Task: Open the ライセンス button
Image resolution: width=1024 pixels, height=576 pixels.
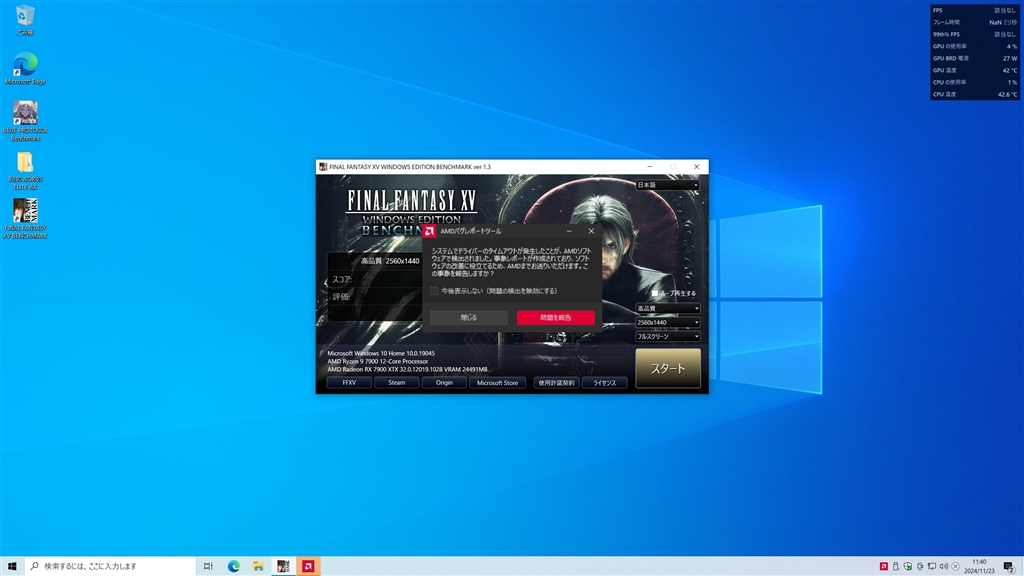Action: click(605, 383)
